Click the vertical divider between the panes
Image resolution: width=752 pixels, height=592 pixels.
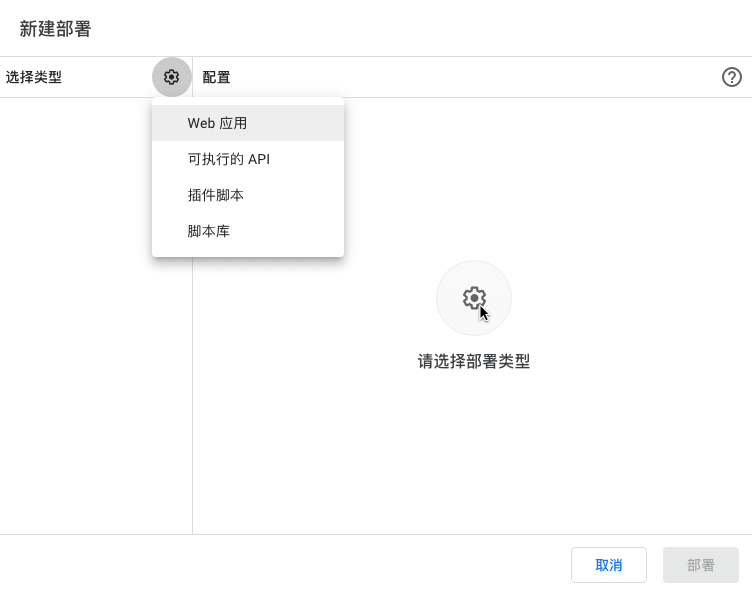tap(192, 400)
